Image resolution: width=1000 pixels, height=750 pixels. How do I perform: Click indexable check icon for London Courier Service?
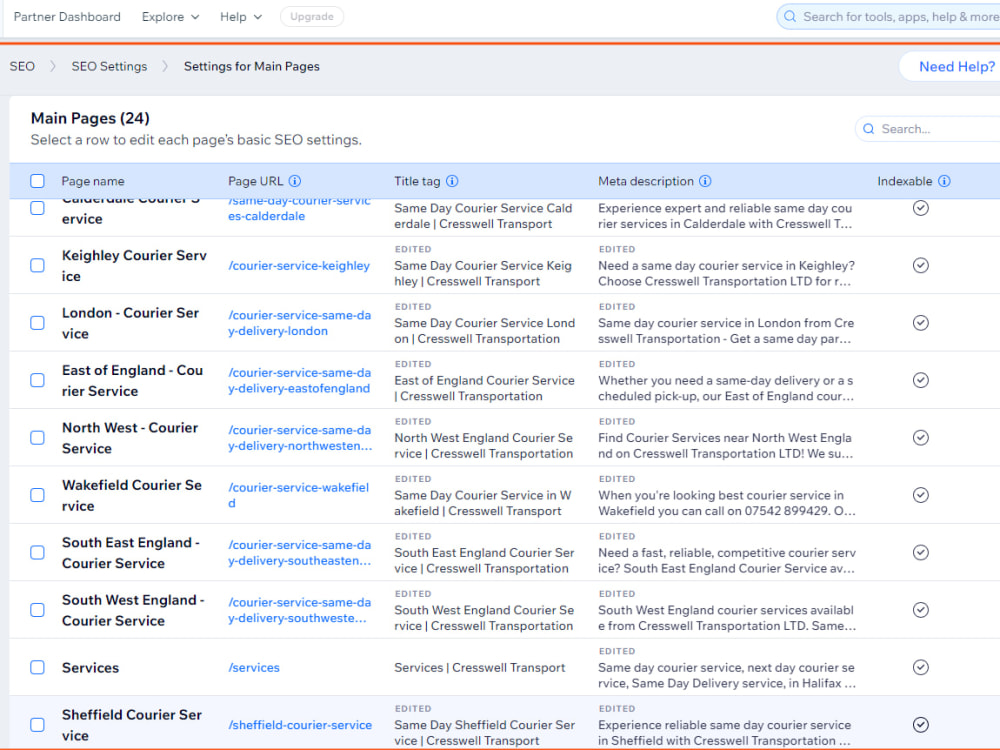(x=921, y=323)
